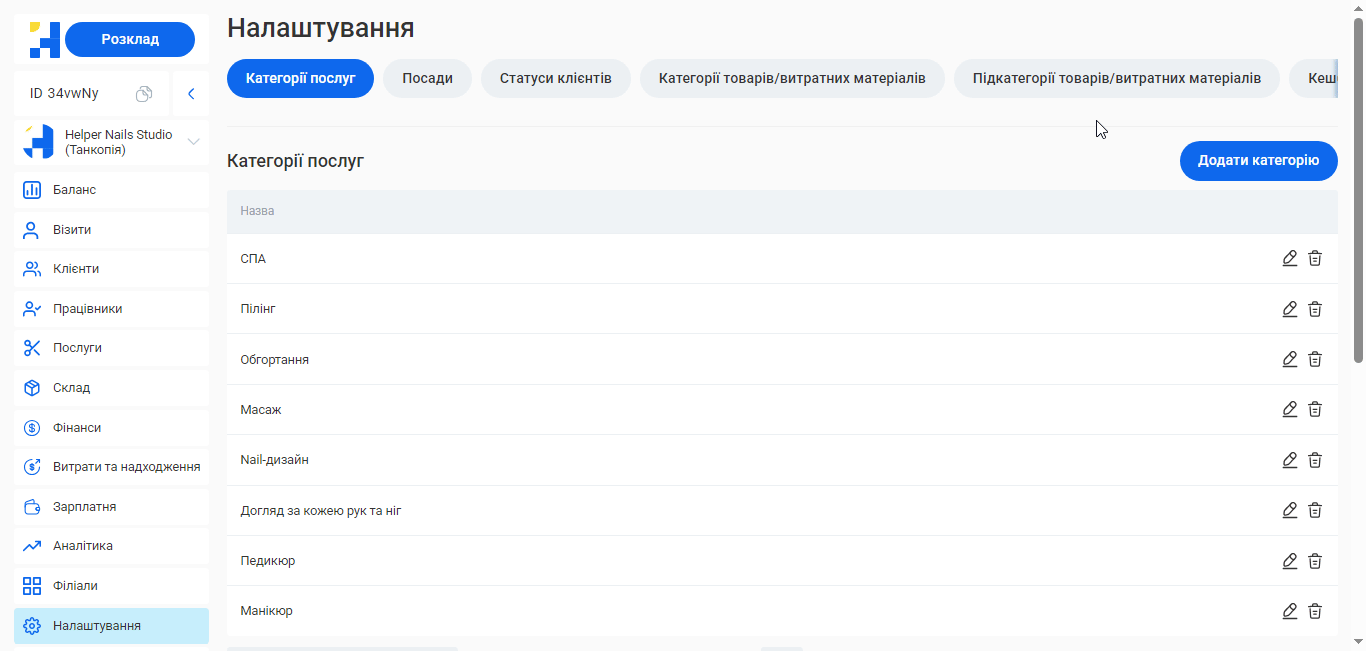
Task: Expand the Helper Nails Studio dropdown
Action: (x=193, y=141)
